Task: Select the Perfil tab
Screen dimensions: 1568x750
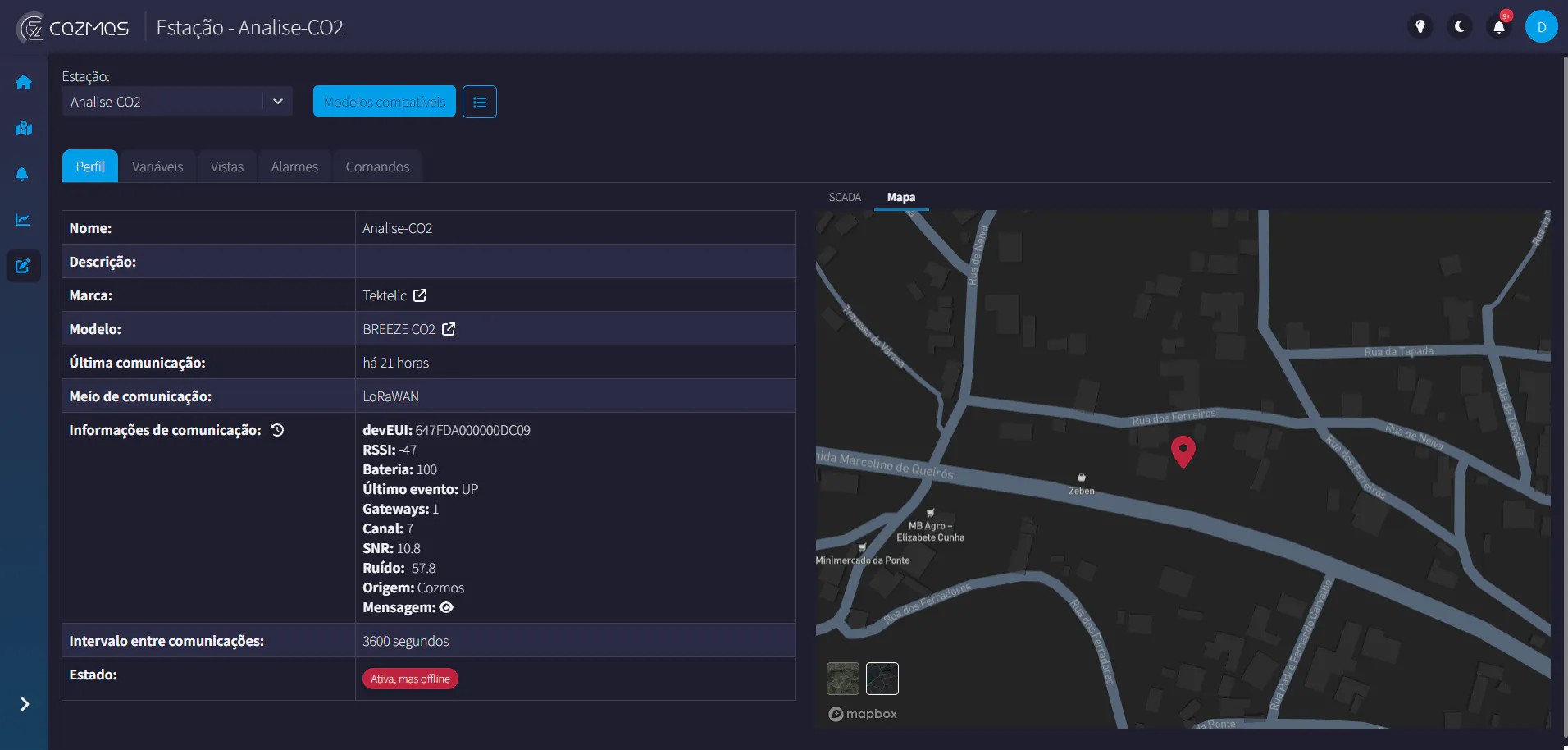Action: (x=90, y=167)
